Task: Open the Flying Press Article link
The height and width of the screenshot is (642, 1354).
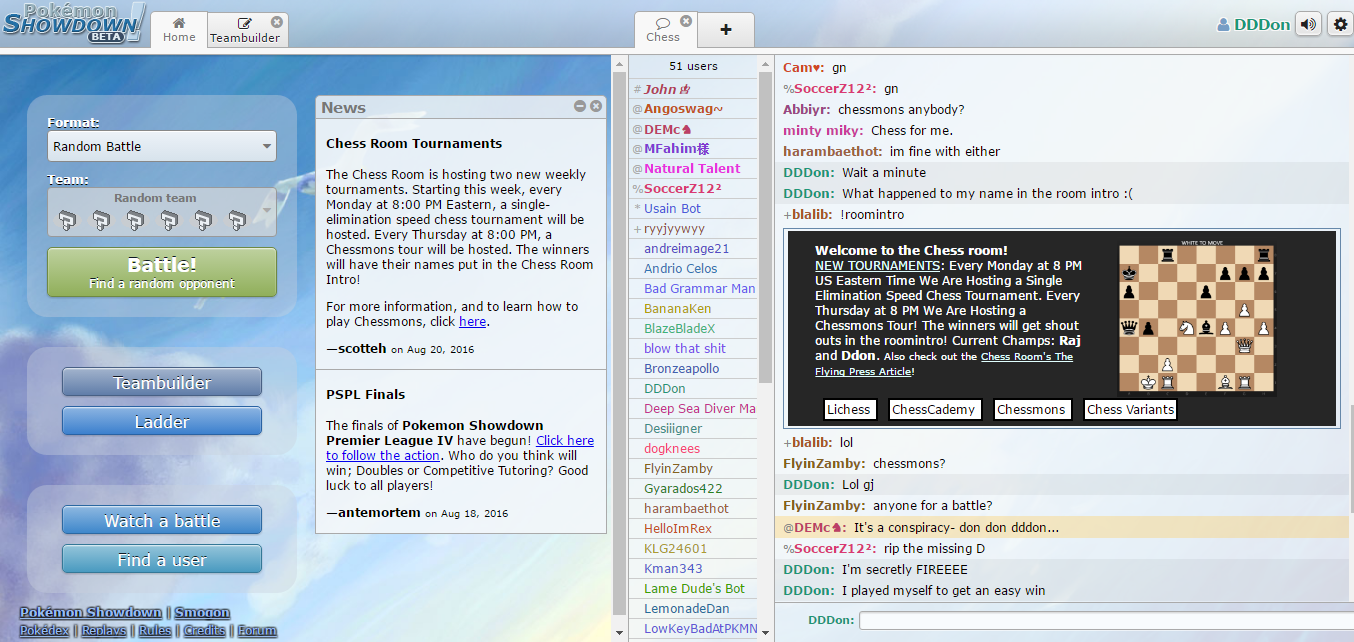Action: (x=944, y=363)
